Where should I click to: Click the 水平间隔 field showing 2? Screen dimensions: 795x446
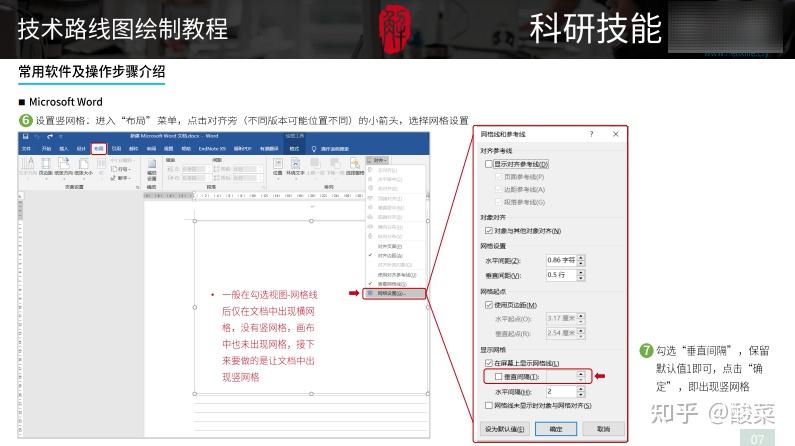click(x=562, y=391)
